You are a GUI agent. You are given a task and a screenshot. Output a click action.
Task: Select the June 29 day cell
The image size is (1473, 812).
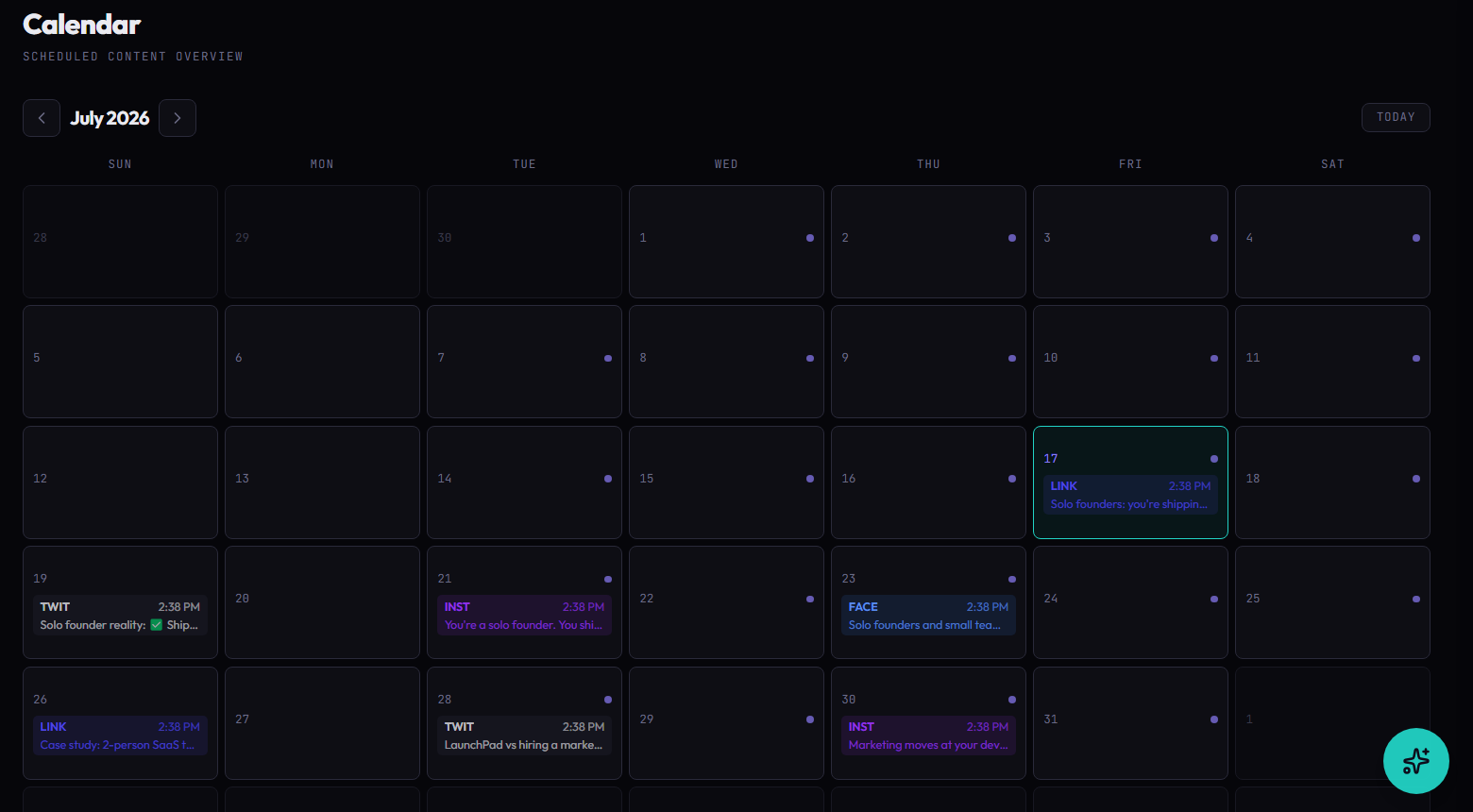[x=322, y=242]
